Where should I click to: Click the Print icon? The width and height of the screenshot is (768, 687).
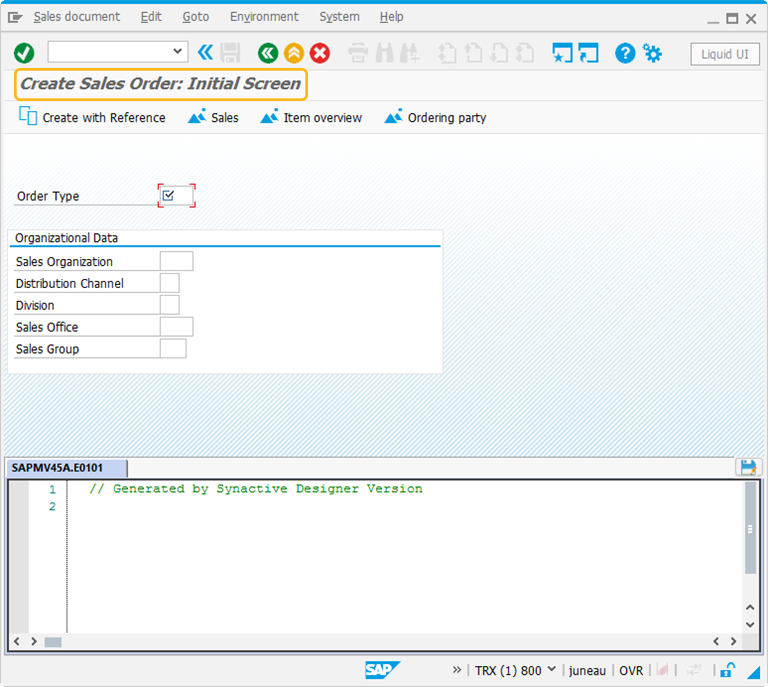click(x=358, y=53)
